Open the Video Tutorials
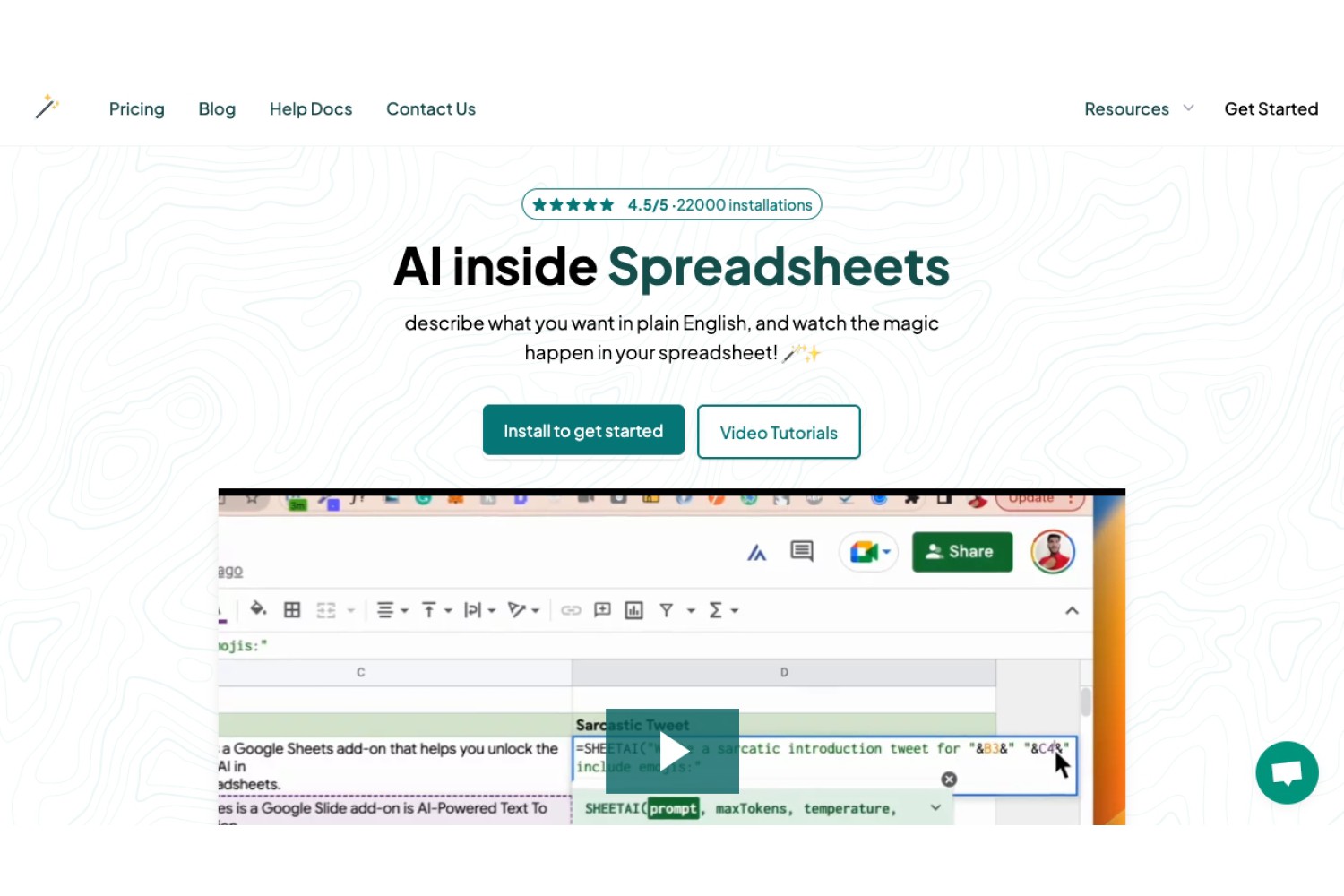 pyautogui.click(x=779, y=433)
